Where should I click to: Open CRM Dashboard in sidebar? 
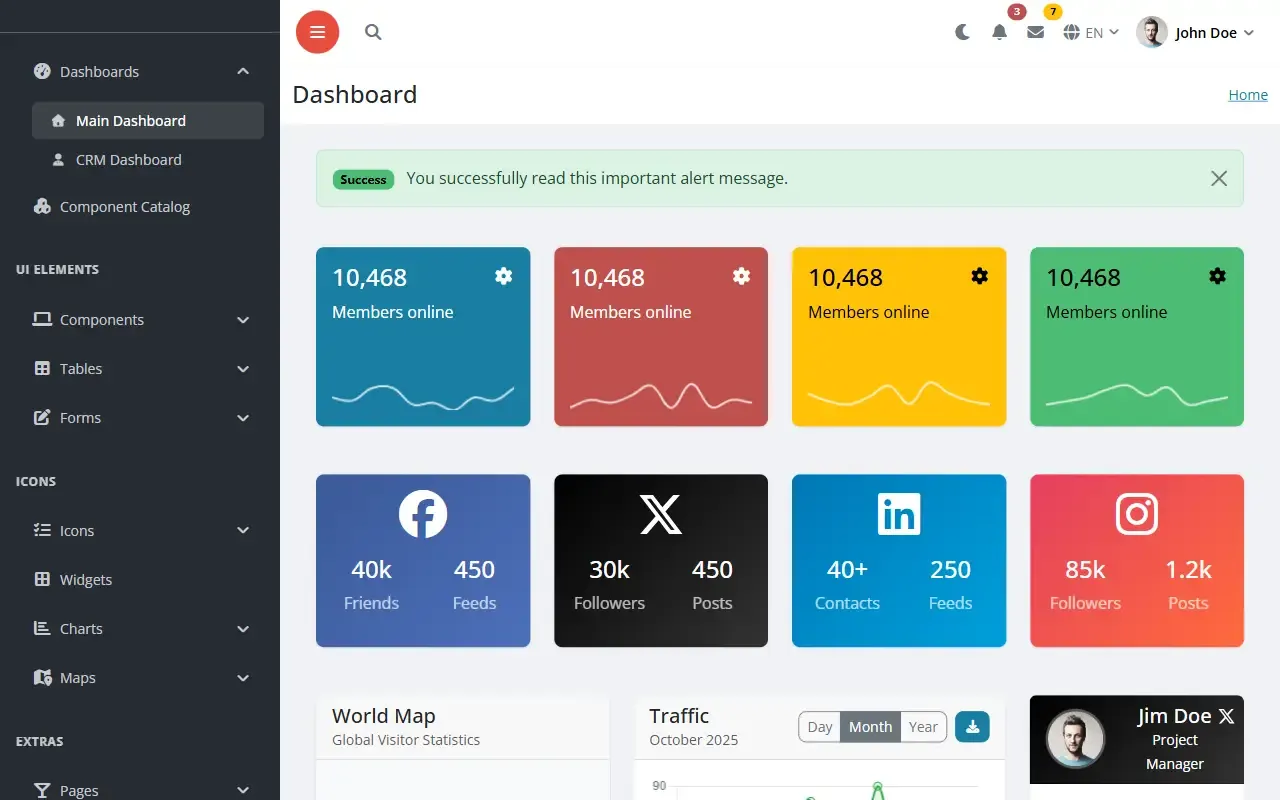tap(148, 160)
